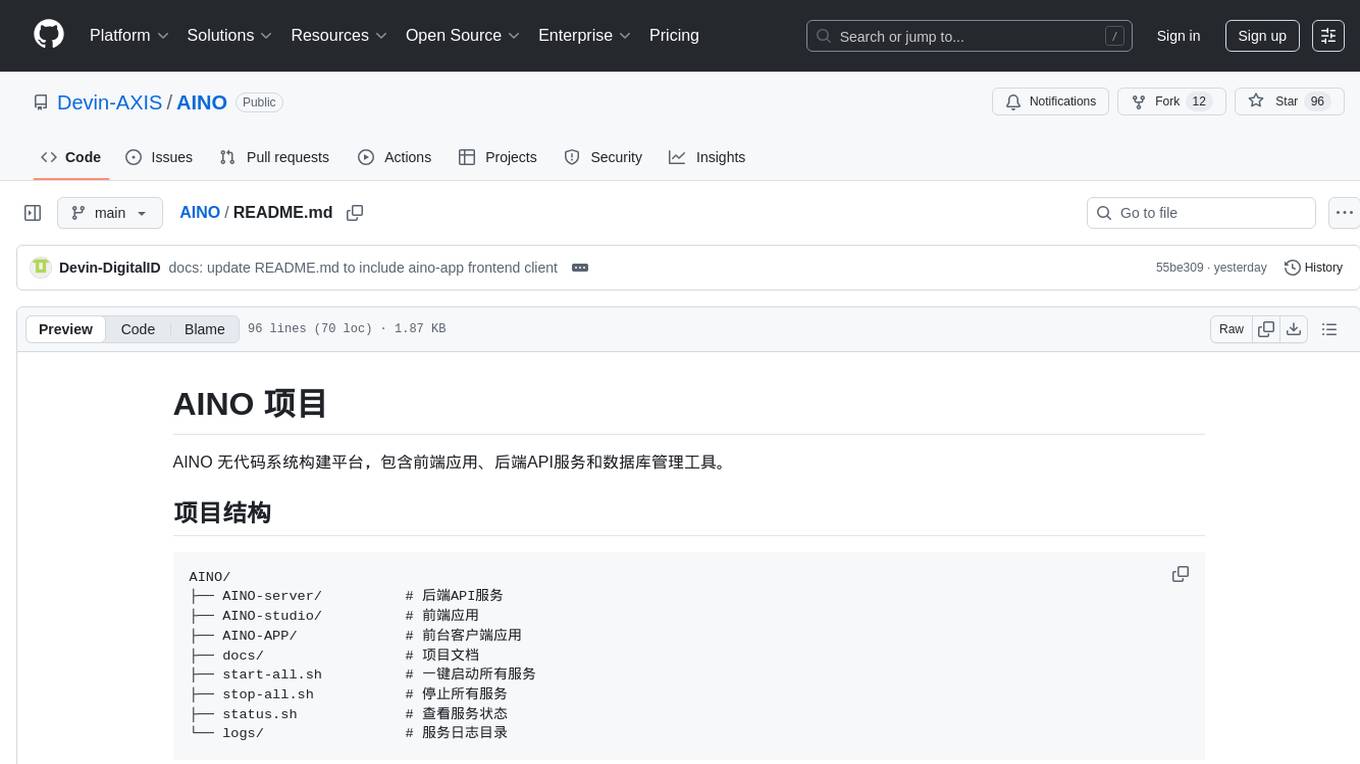The image size is (1360, 764).
Task: Focus the Search or jump to field
Action: coord(969,36)
